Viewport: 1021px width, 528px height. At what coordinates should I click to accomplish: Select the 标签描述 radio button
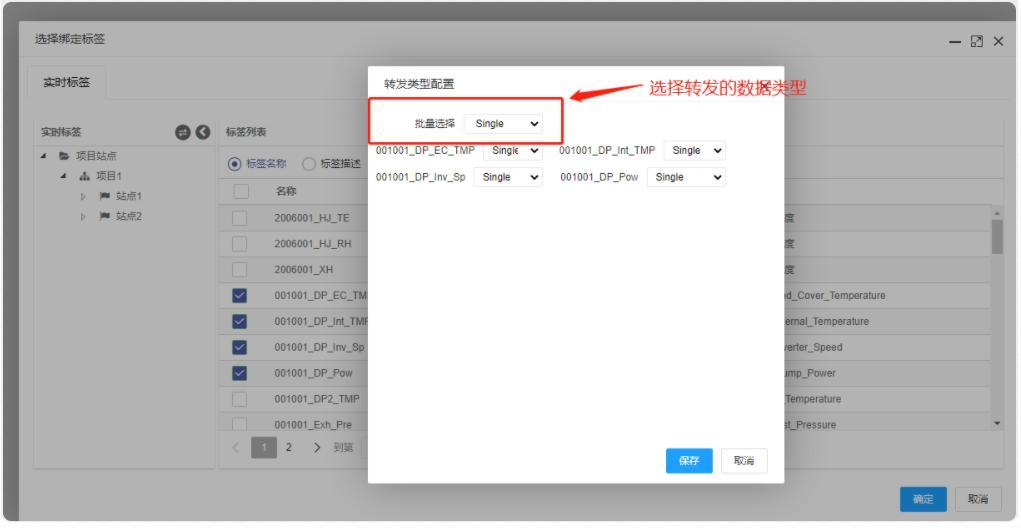click(309, 164)
